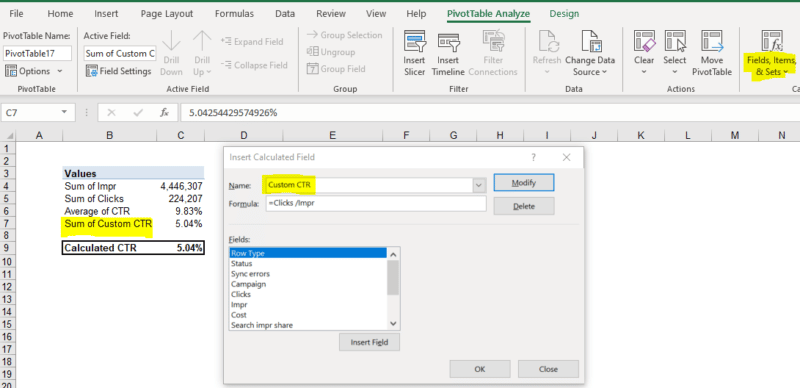
Task: Click the Fields list scrollbar thumb
Action: (x=393, y=277)
